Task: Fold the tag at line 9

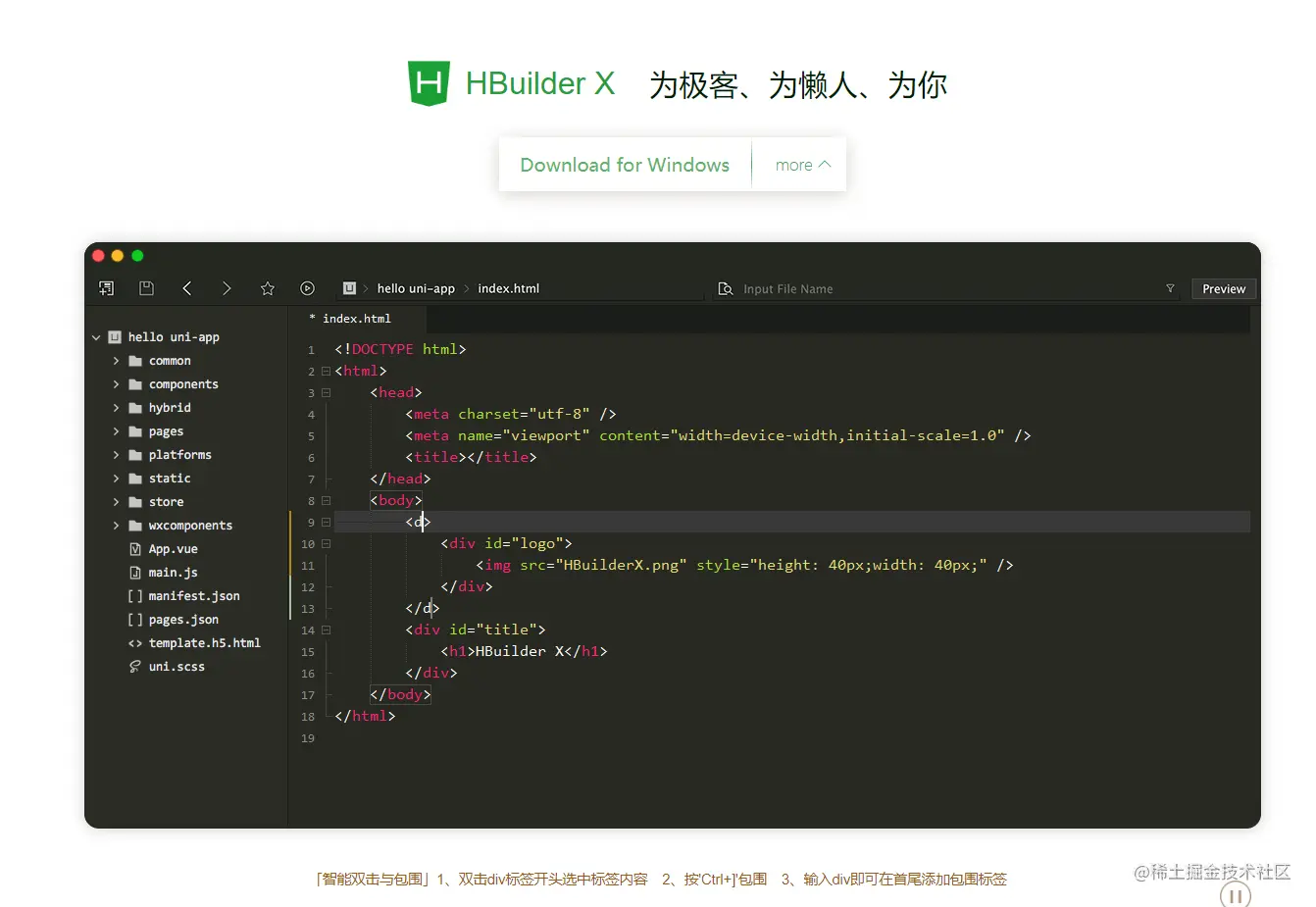Action: click(x=326, y=523)
